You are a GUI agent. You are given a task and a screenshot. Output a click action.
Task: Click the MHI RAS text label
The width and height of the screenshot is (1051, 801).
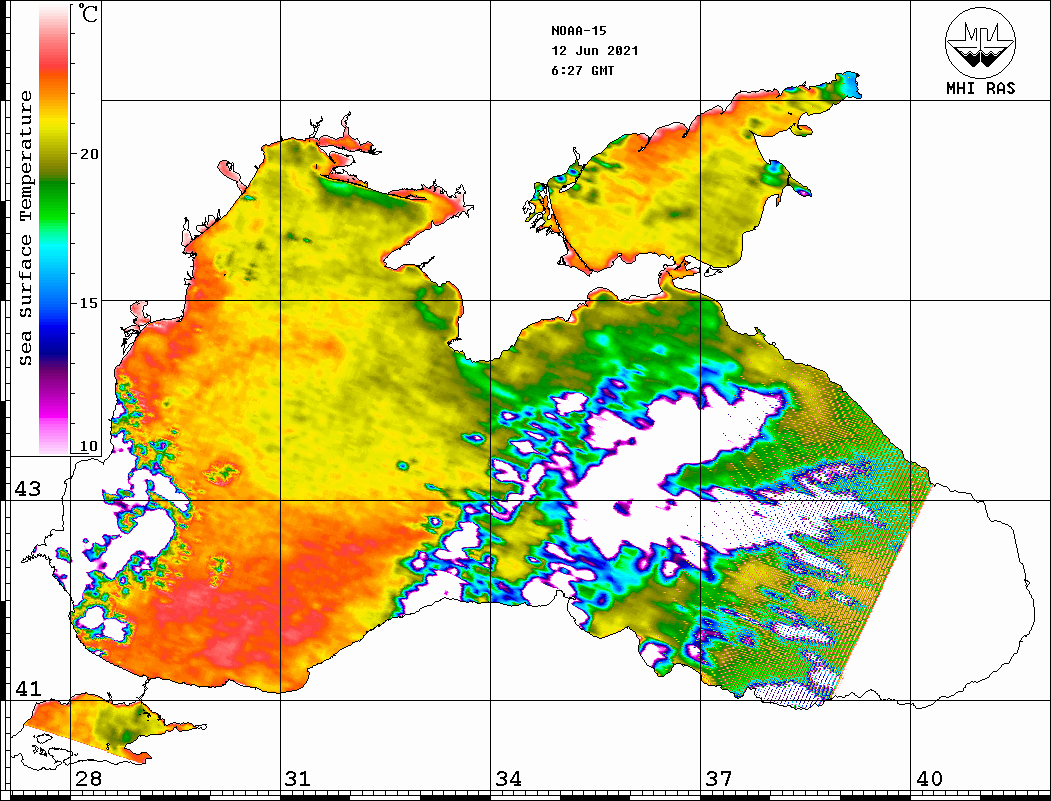coord(980,89)
